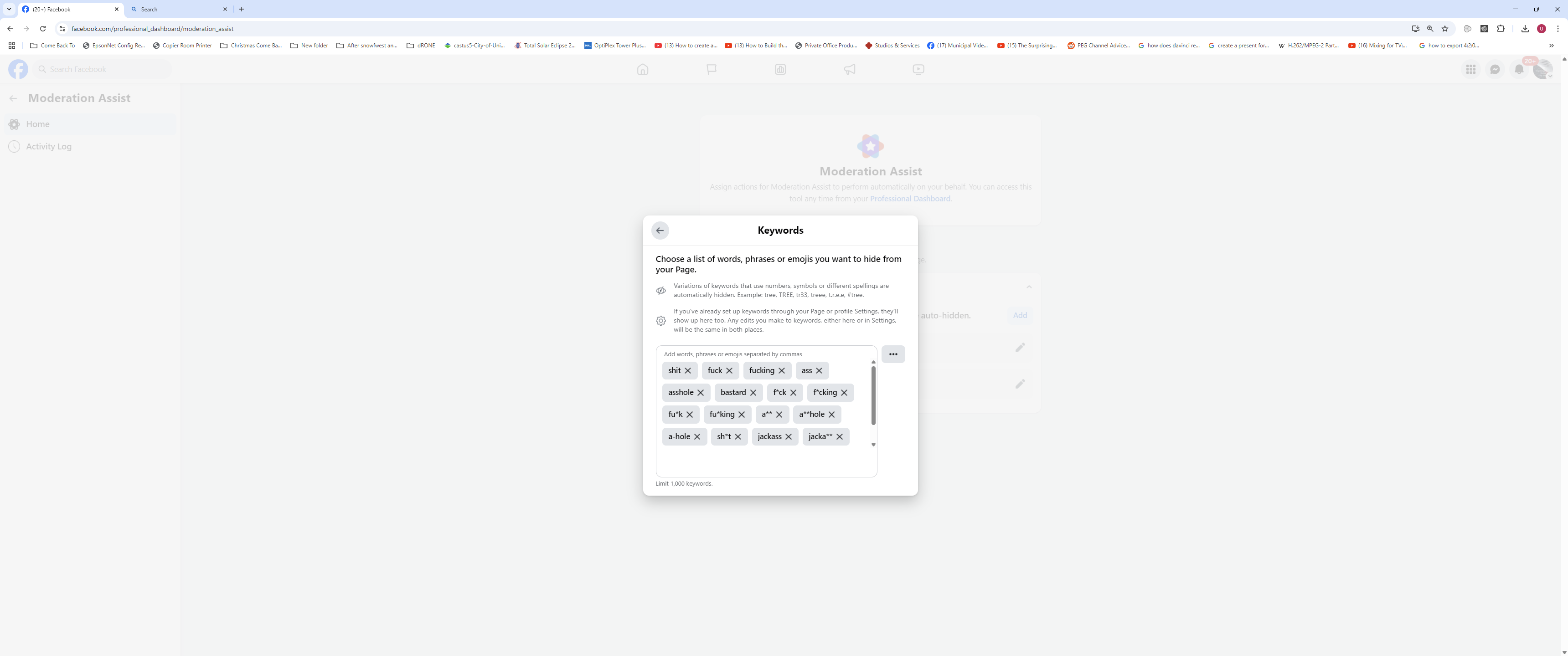Remove the 'shit' keyword chip
1568x656 pixels.
pos(688,371)
